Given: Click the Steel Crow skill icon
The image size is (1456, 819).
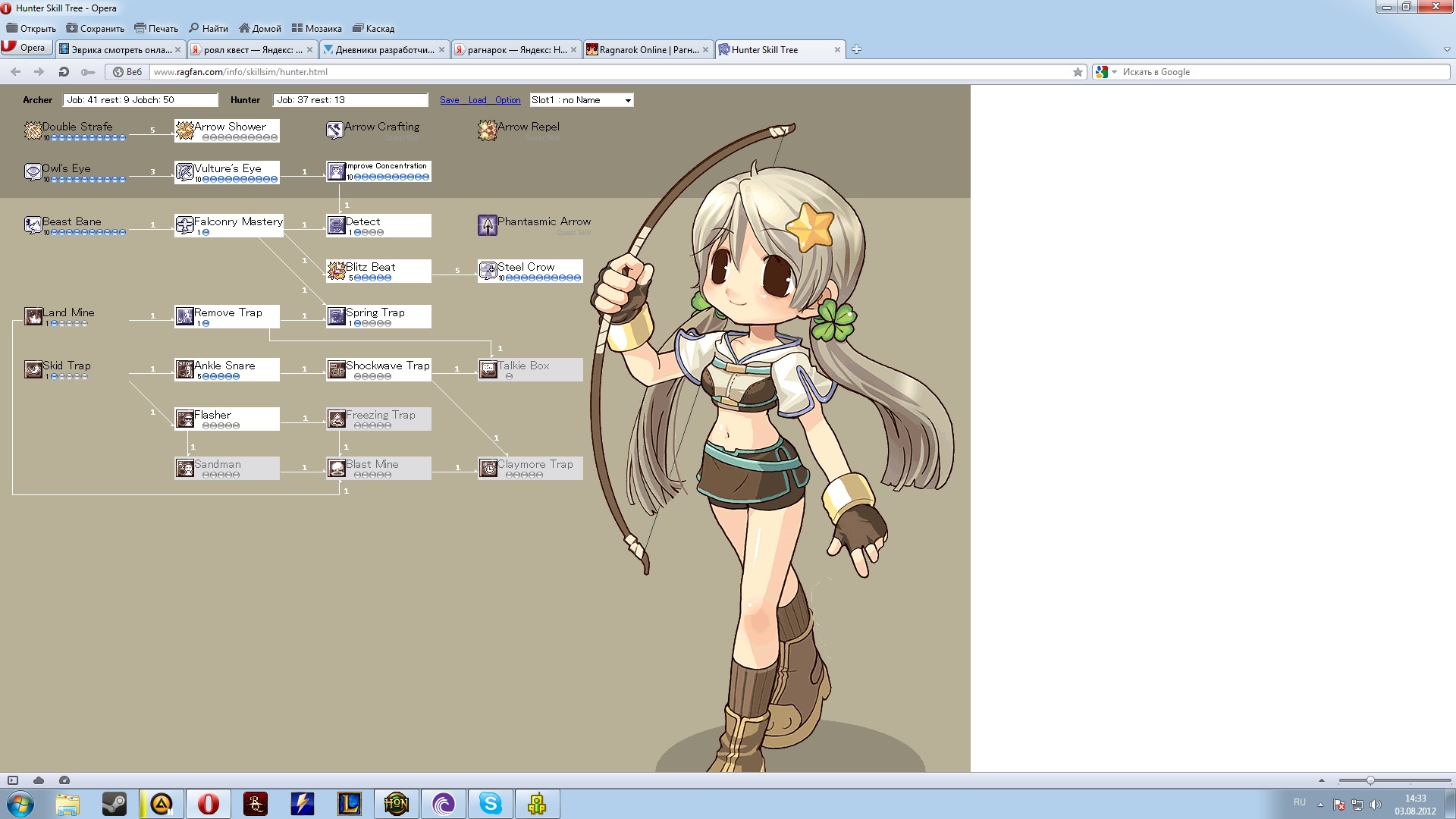Looking at the screenshot, I should click(488, 271).
